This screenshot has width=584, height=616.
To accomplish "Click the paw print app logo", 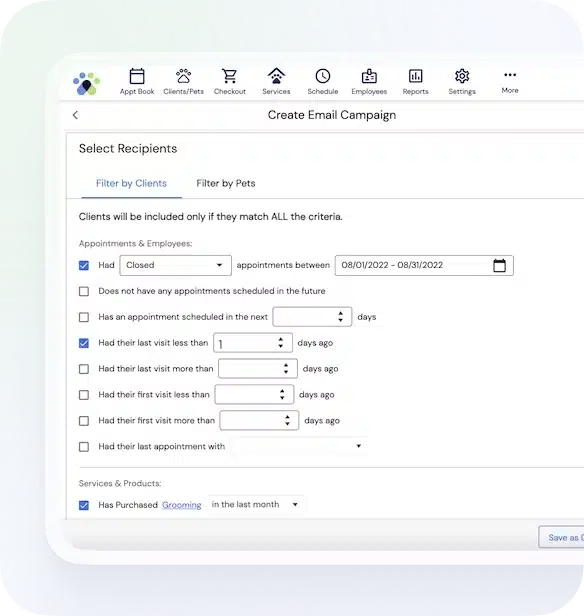I will [86, 83].
